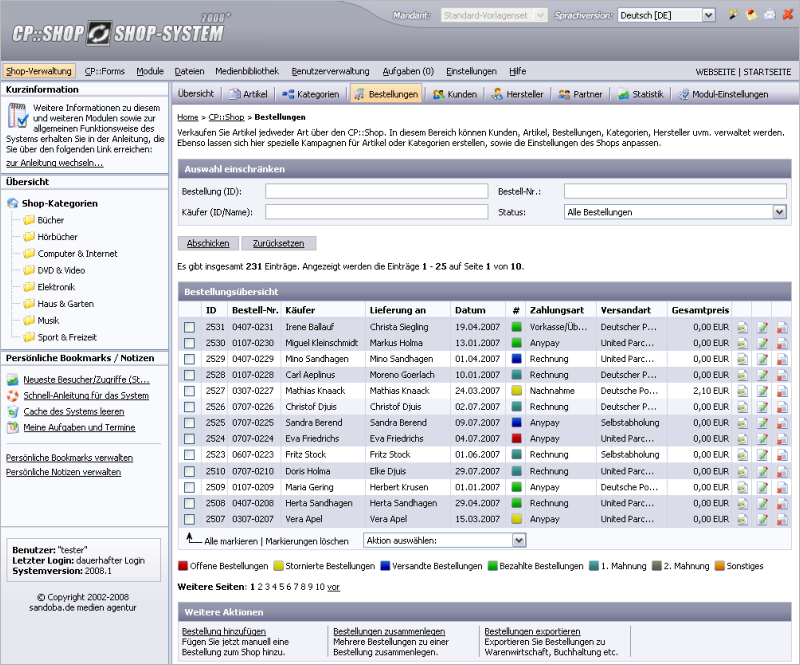The height and width of the screenshot is (665, 800).
Task: Expand the 'Aktion auswählen' dropdown
Action: [444, 540]
